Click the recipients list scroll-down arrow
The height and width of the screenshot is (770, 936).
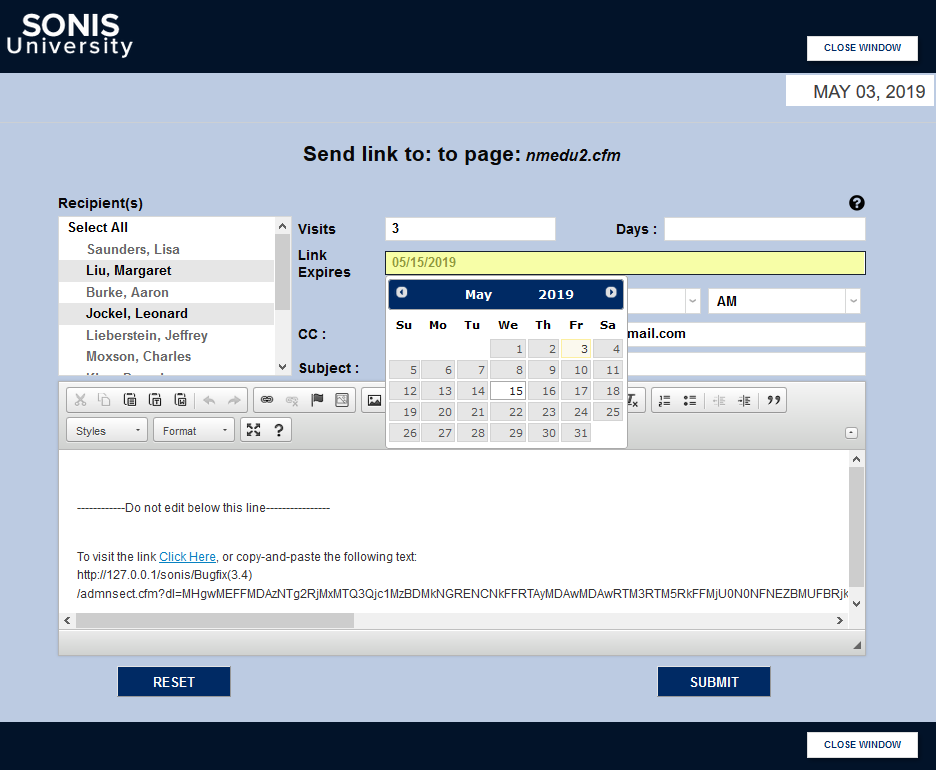283,366
